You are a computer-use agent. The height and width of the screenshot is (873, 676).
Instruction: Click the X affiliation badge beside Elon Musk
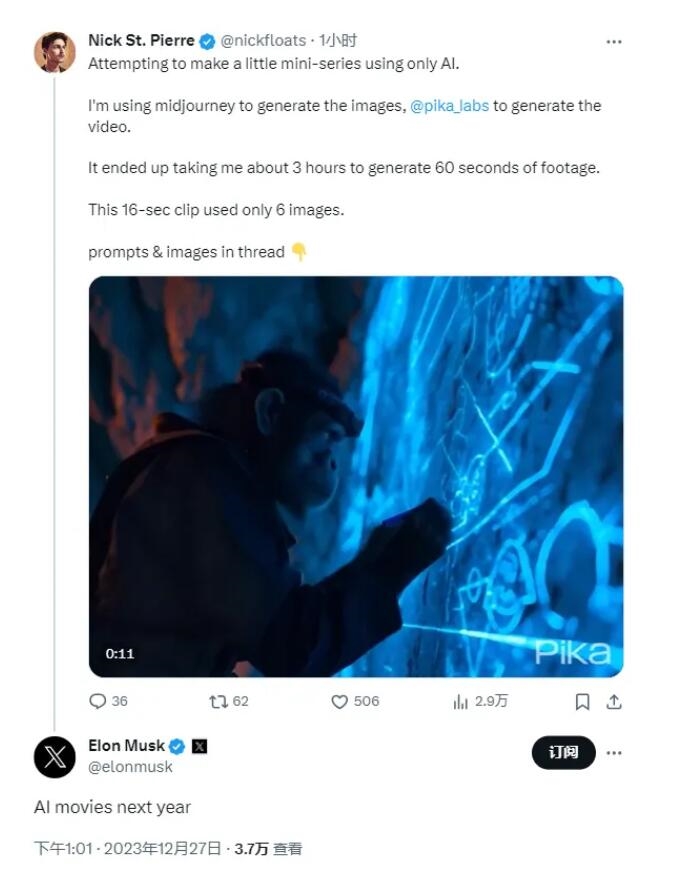click(199, 746)
